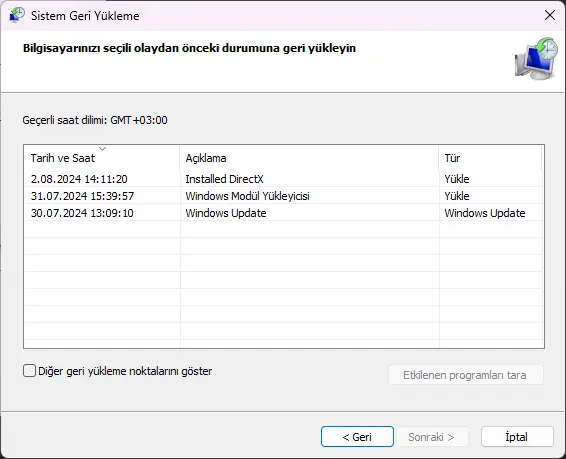Sort by the Açıklama column header
The height and width of the screenshot is (459, 566).
(309, 158)
